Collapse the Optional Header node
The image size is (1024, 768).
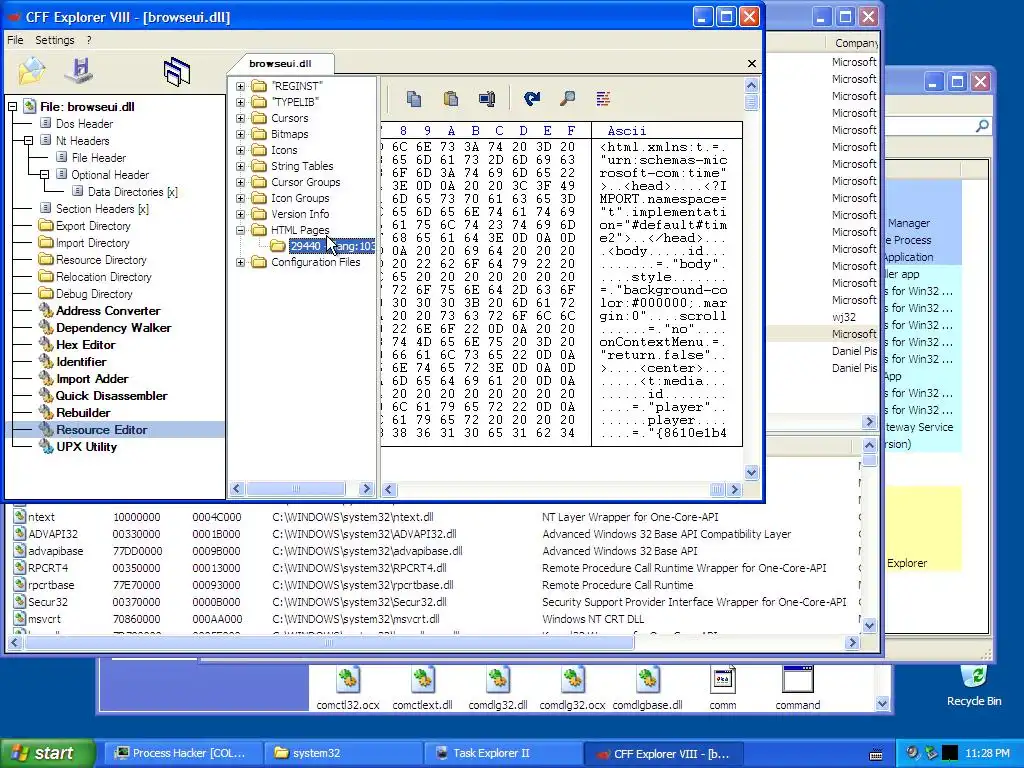click(x=44, y=174)
